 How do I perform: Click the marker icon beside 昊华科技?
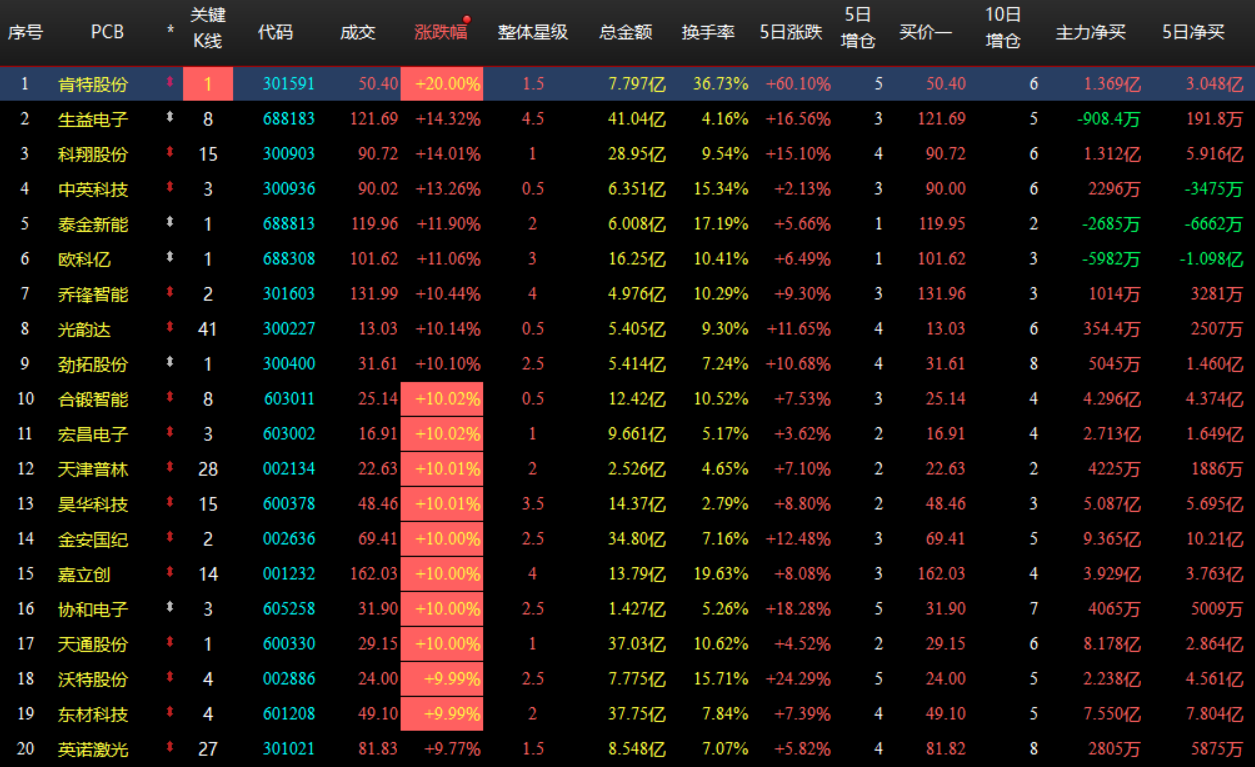point(170,504)
